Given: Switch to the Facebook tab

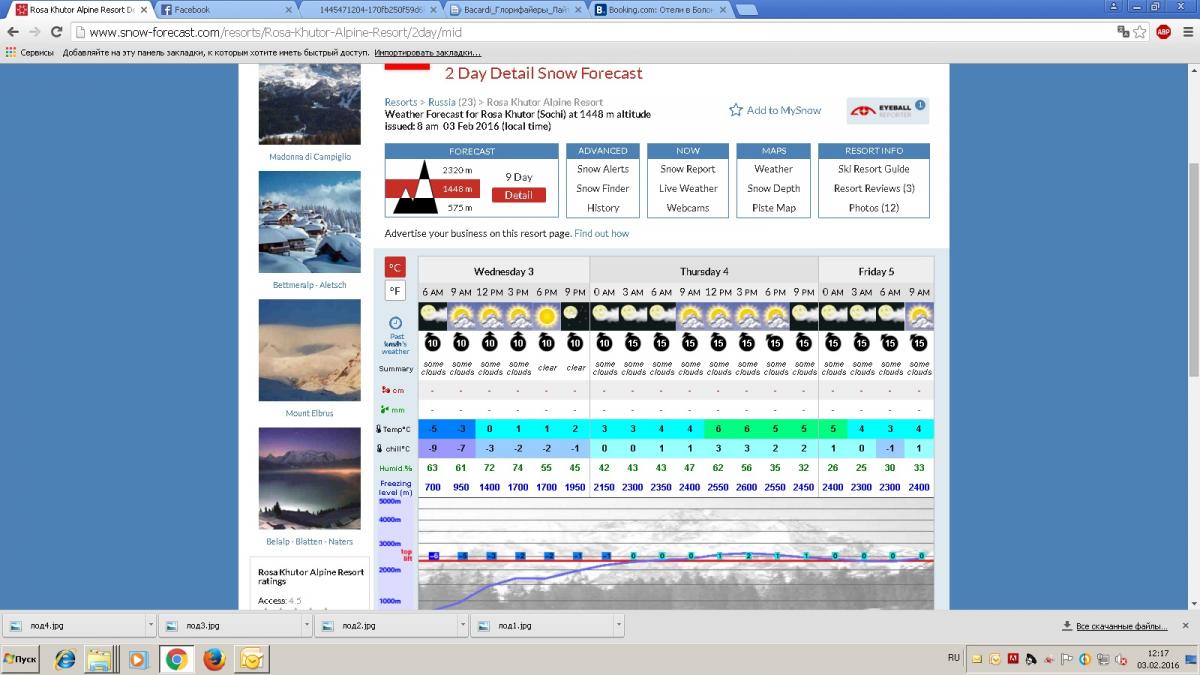Looking at the screenshot, I should point(228,9).
